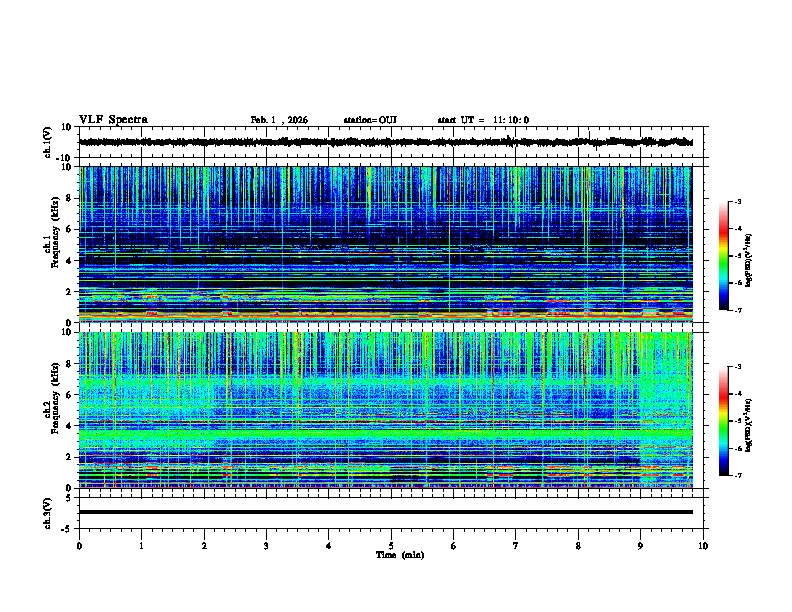Click the ch.1 PSD color scale bar
Image resolution: width=792 pixels, height=612 pixels.
point(724,256)
